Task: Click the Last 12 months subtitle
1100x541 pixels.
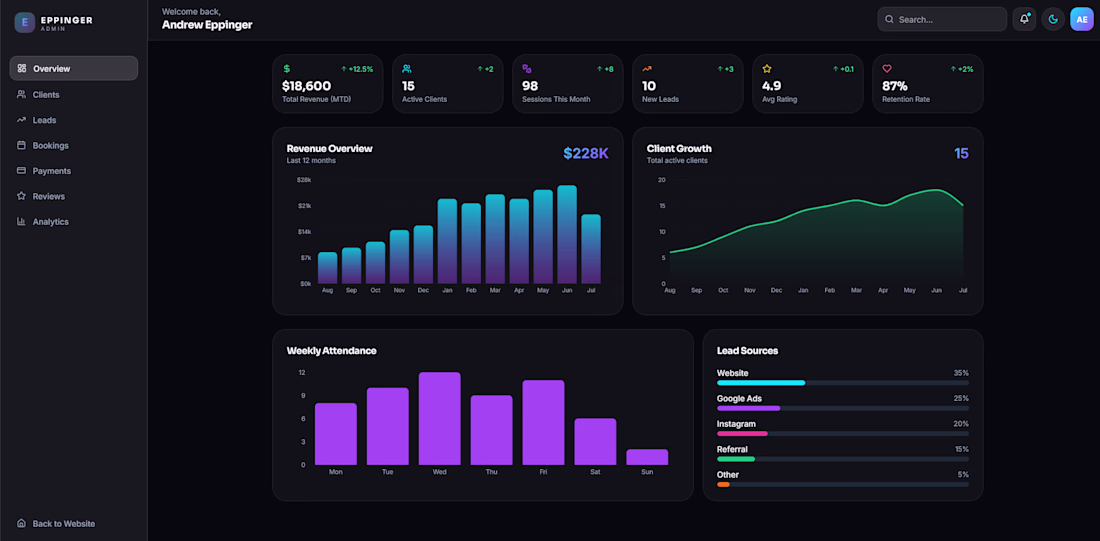Action: [x=311, y=161]
